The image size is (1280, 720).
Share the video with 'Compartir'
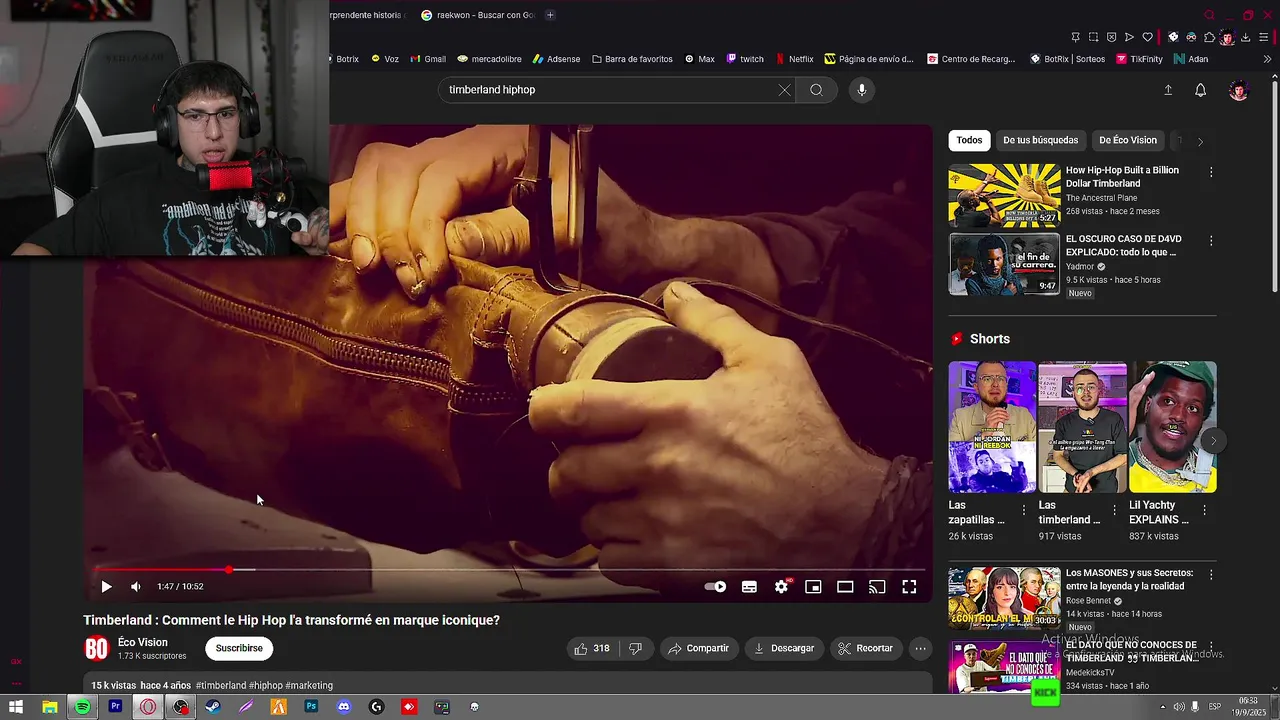point(699,648)
